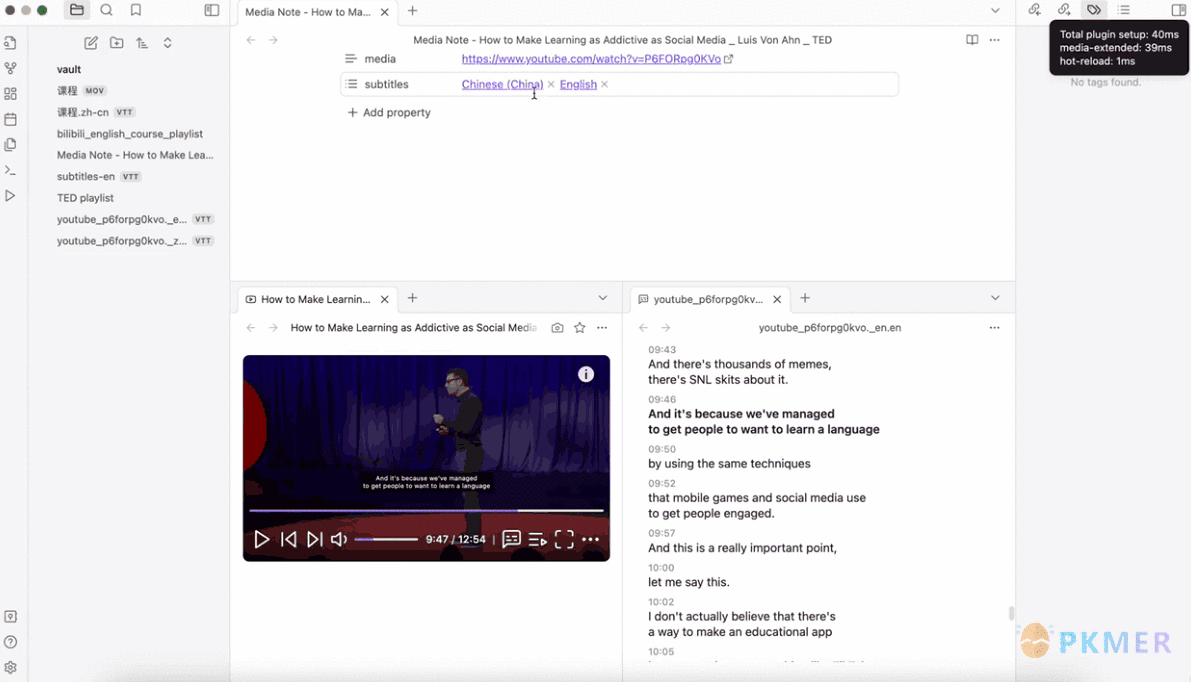Open transcript pane more options
Screen dimensions: 1191x682
[995, 327]
